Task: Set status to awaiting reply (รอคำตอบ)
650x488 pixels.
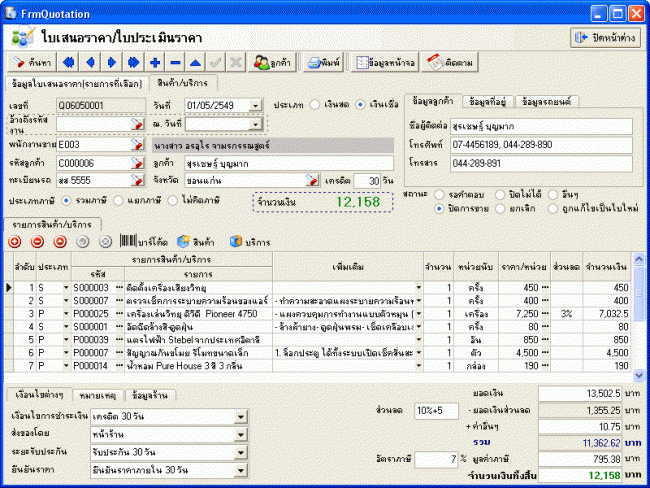Action: tap(439, 194)
